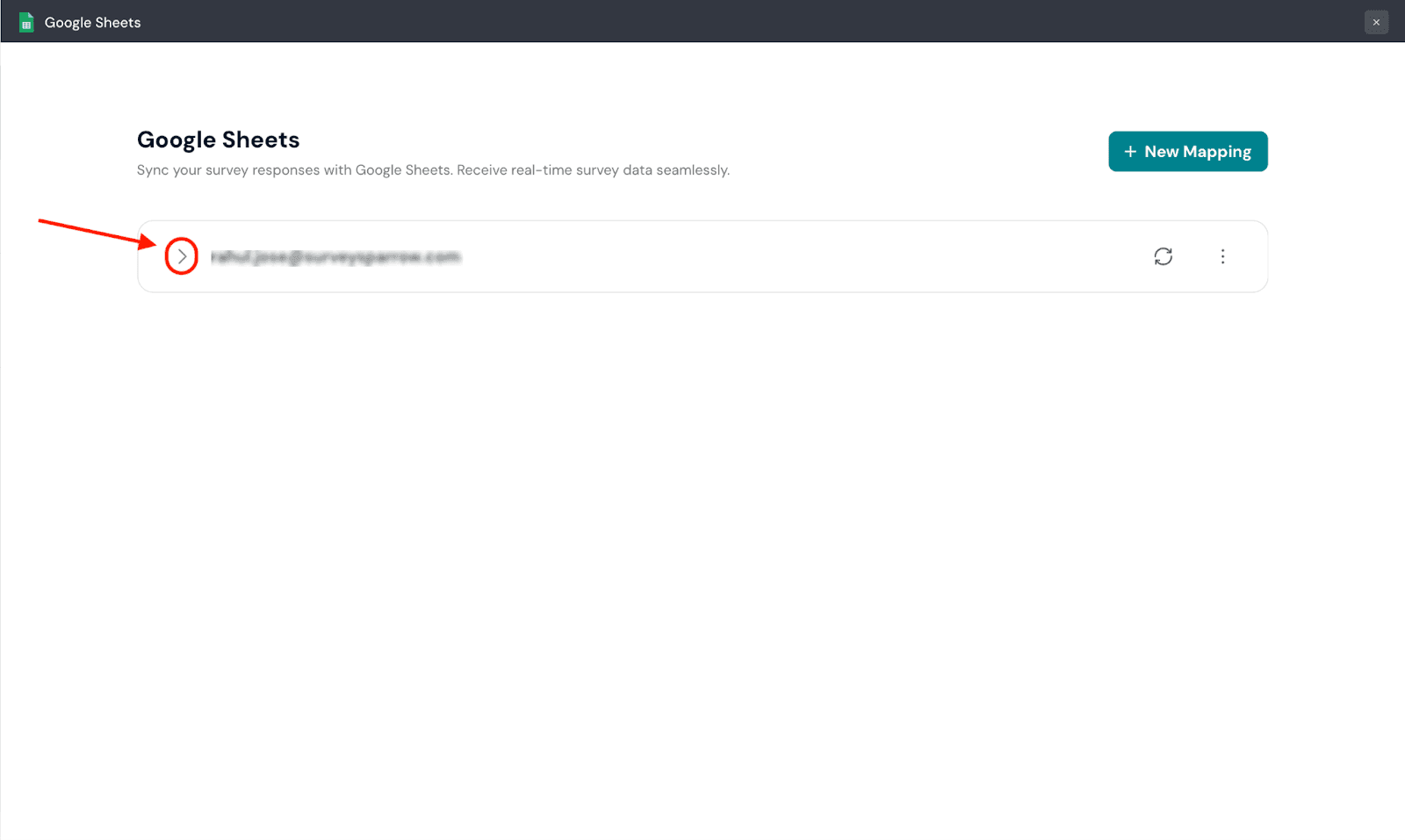Open the three-dot more options menu
1405x840 pixels.
(1222, 256)
